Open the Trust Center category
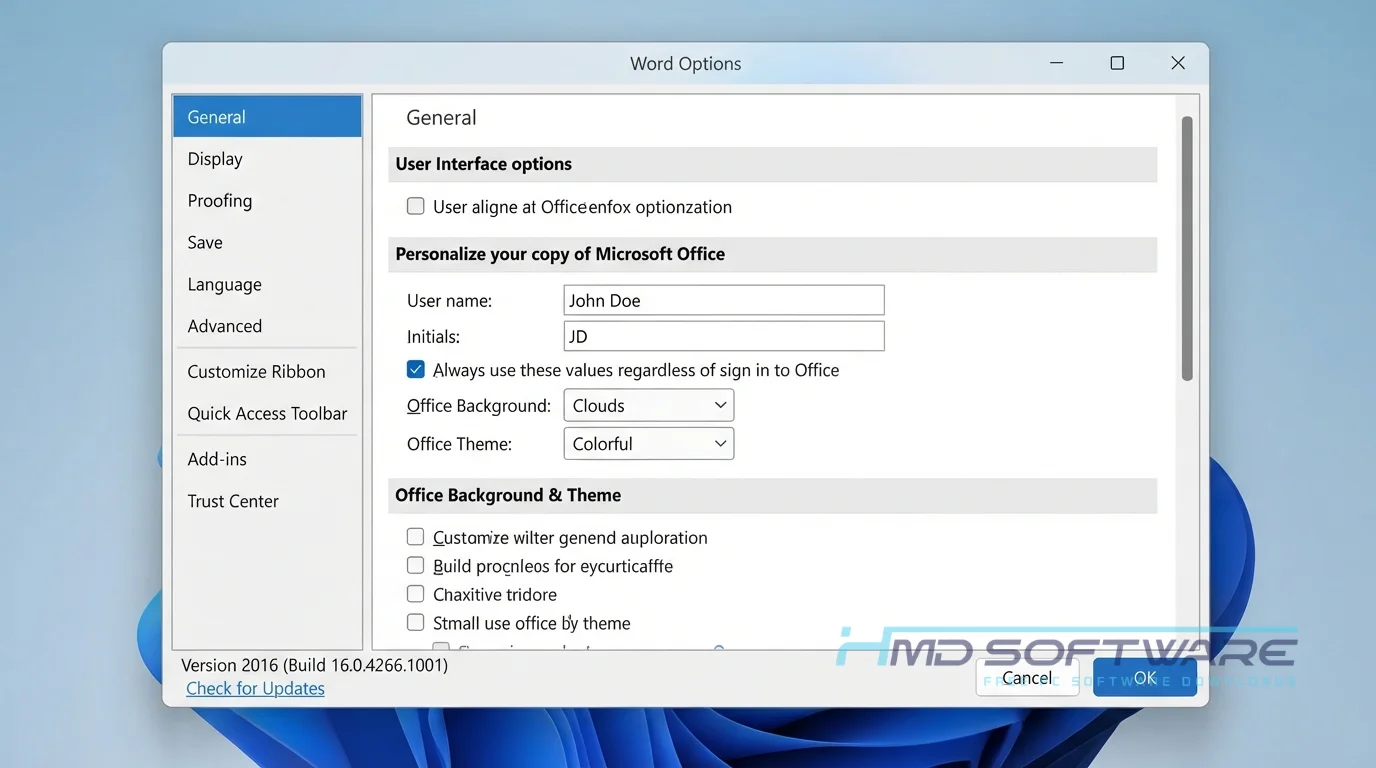Image resolution: width=1376 pixels, height=768 pixels. coord(267,501)
